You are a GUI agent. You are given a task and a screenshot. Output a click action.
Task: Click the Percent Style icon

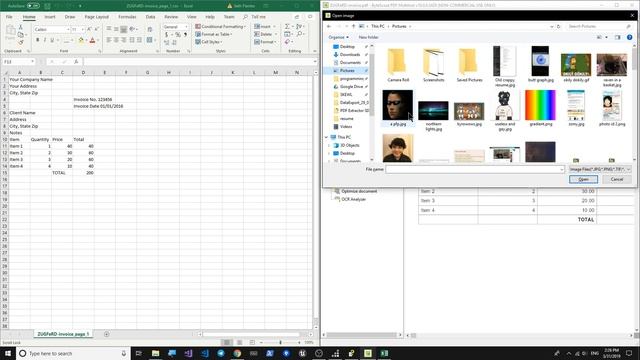point(178,35)
